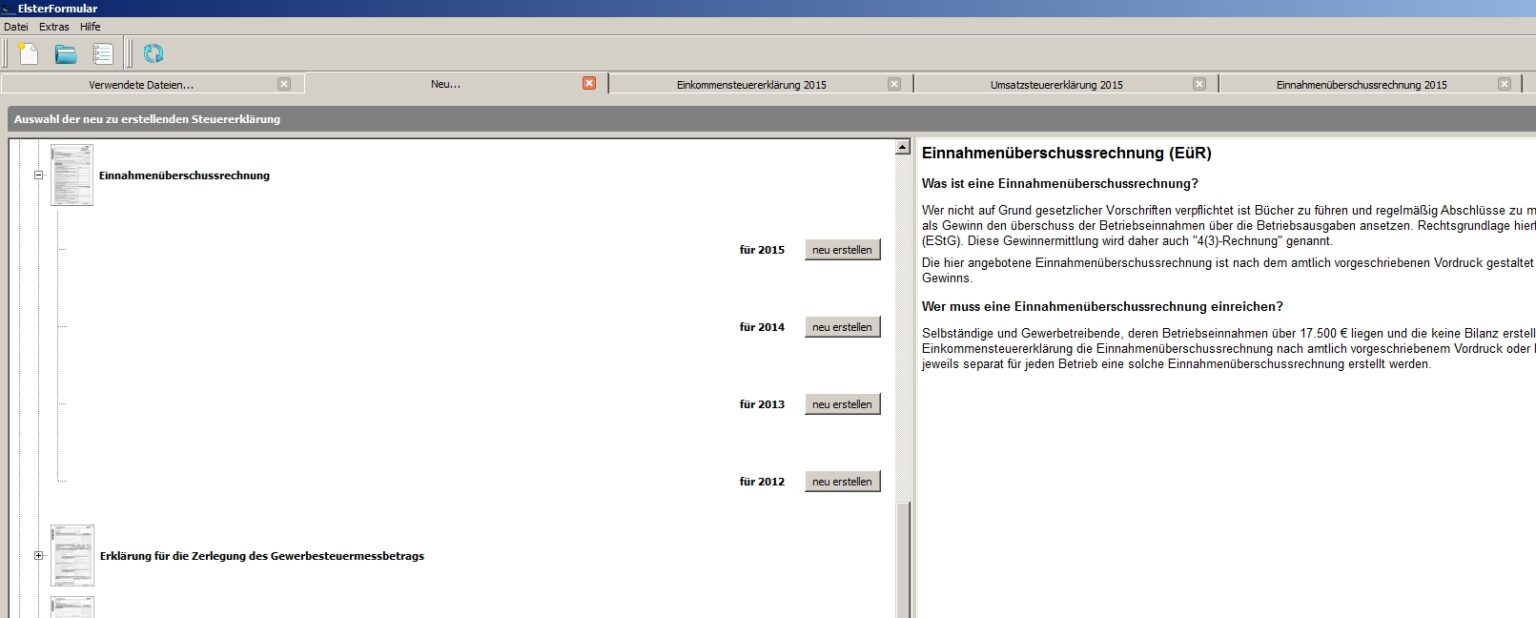The image size is (1536, 618).
Task: Click the checklist form toolbar icon
Action: click(103, 54)
